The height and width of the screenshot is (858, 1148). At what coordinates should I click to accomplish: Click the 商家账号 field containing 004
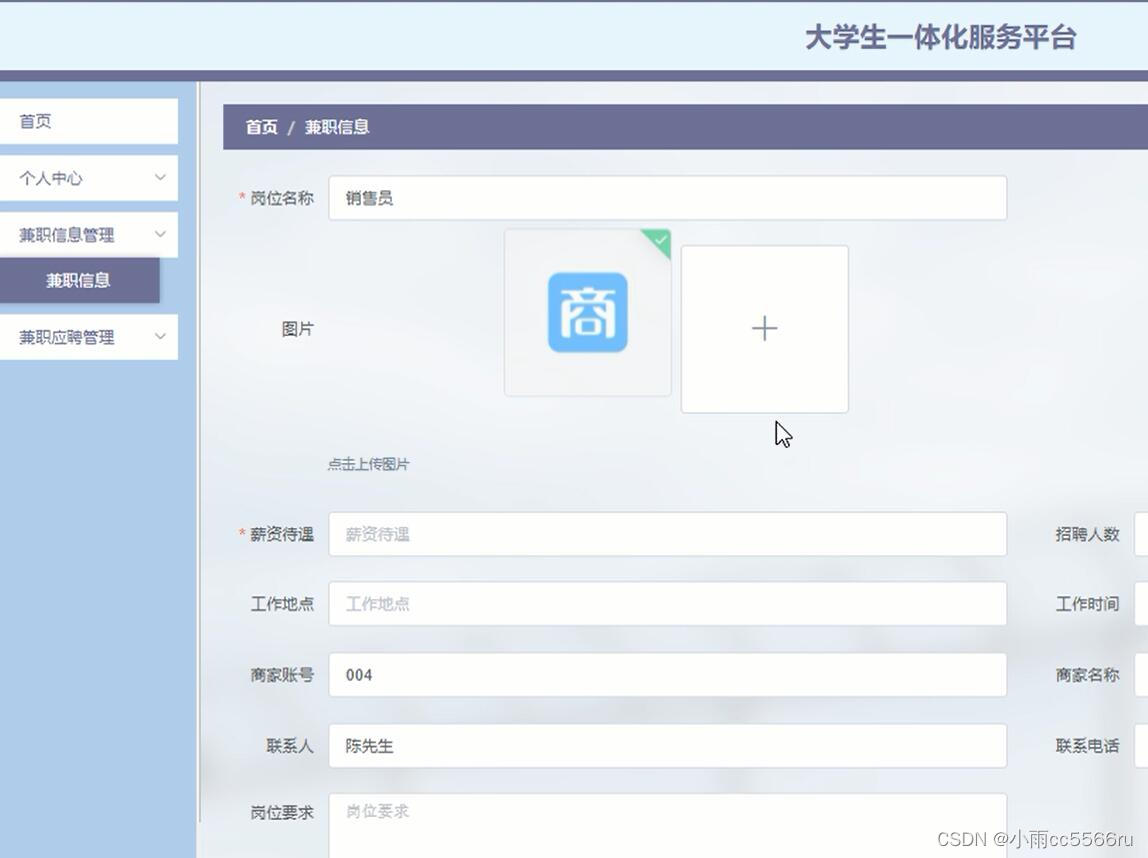[x=668, y=675]
